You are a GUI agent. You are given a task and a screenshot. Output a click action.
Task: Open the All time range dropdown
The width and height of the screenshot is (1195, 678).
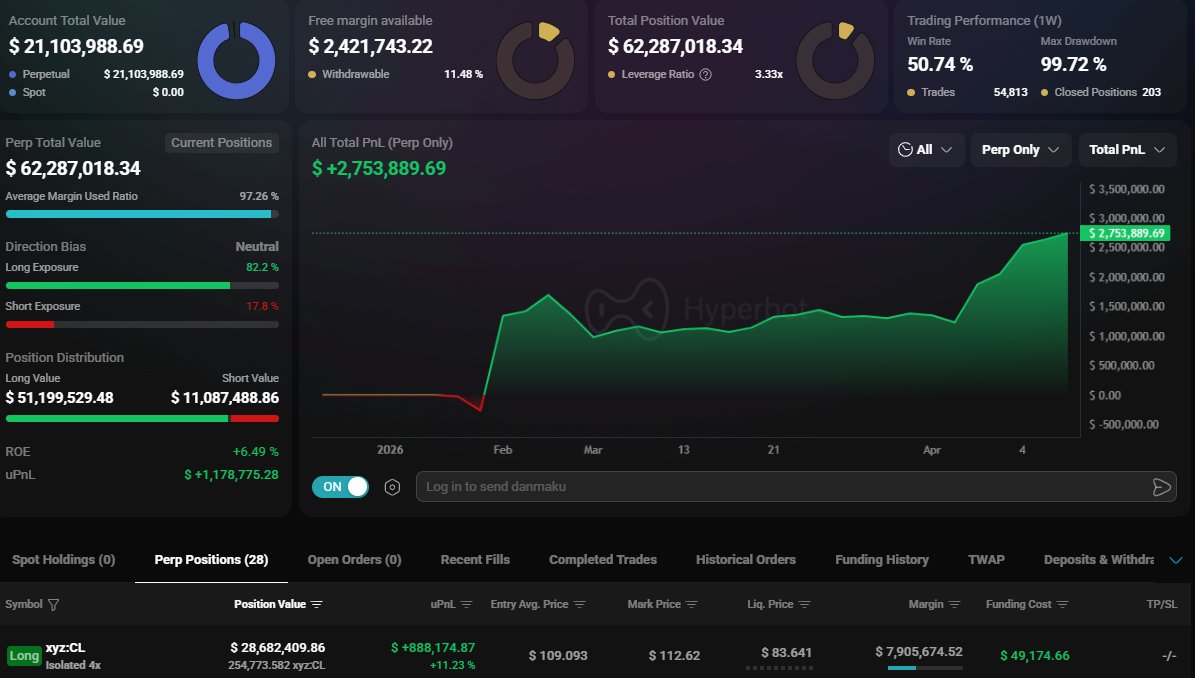click(926, 149)
